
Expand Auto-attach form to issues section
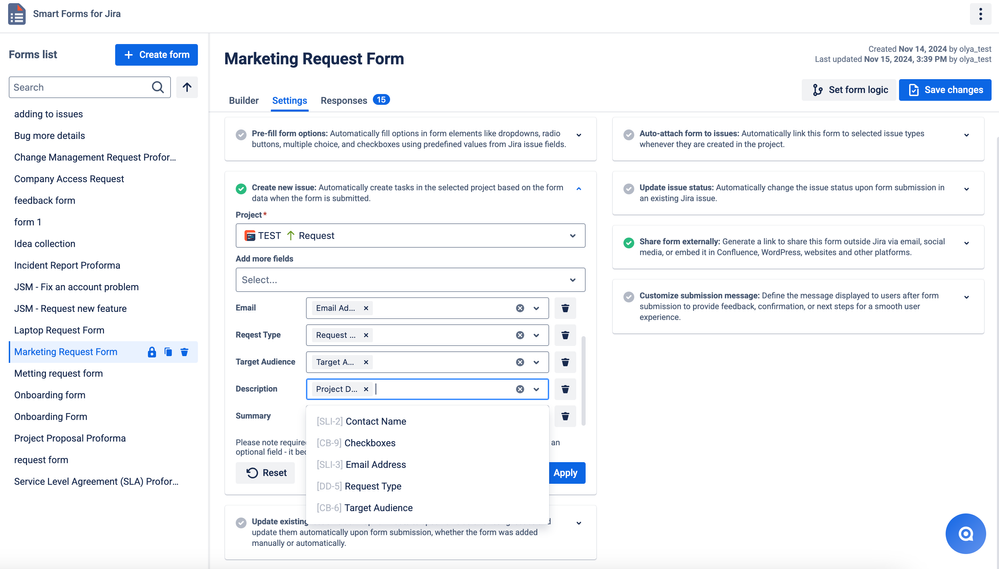point(967,135)
